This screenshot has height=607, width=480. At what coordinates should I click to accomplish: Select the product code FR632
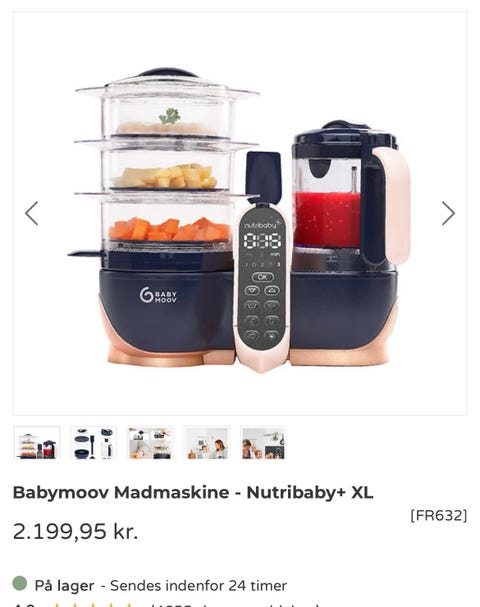439,515
